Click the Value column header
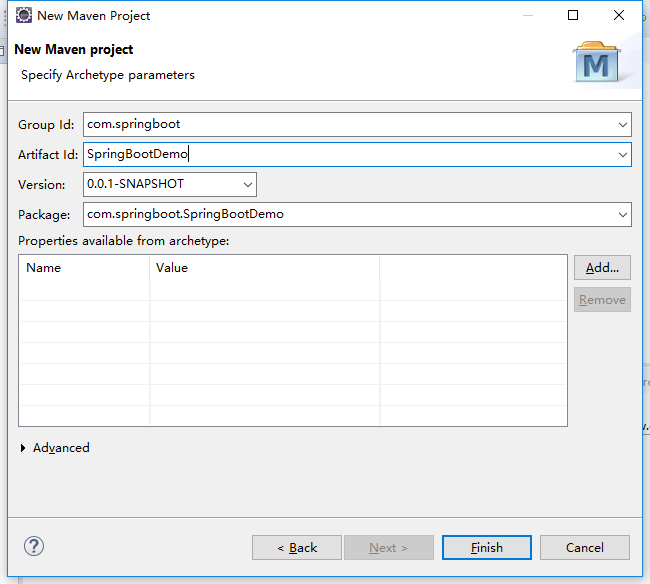The image size is (650, 584). click(x=265, y=268)
